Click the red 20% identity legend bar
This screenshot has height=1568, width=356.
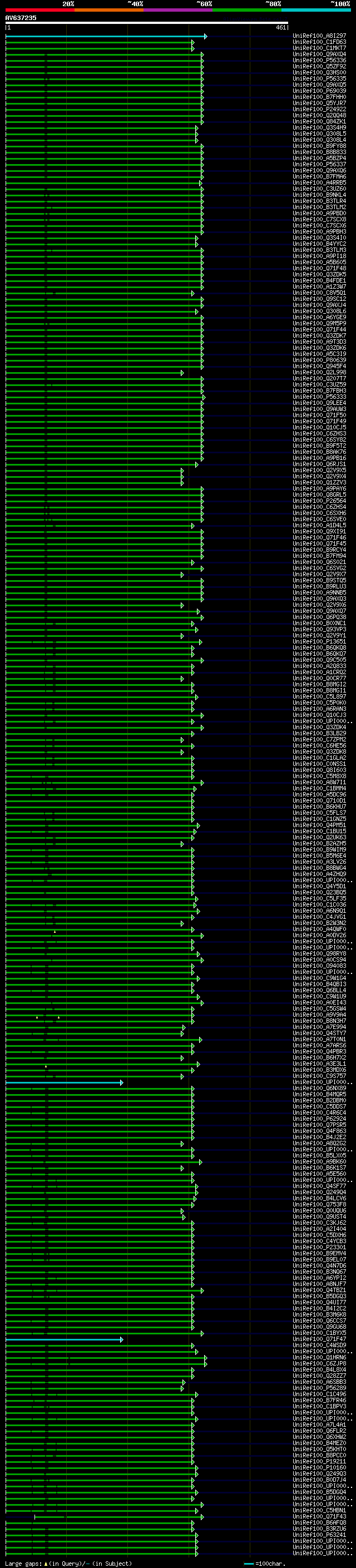(40, 10)
